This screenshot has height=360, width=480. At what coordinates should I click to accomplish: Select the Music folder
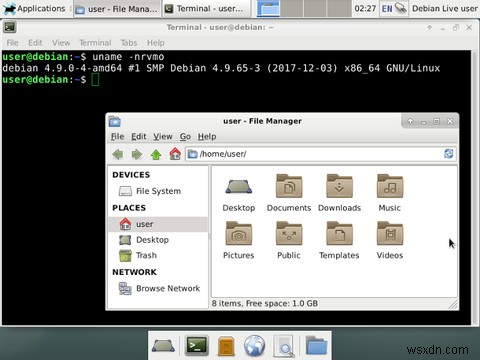[x=390, y=186]
